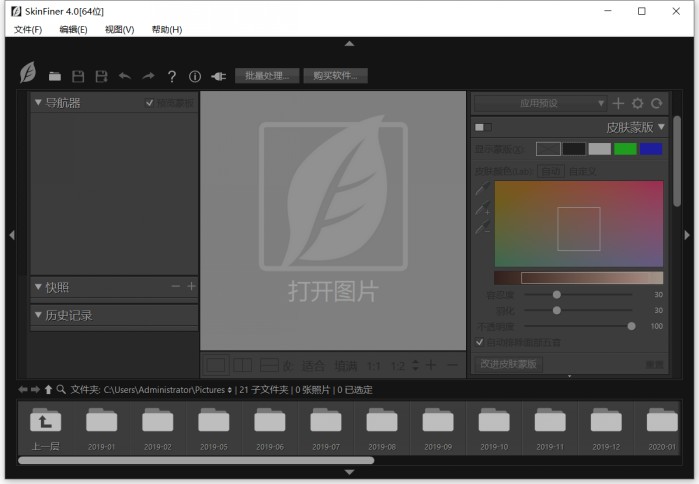Click 填满 fill zoom option
Viewport: 699px width, 484px height.
tap(346, 366)
